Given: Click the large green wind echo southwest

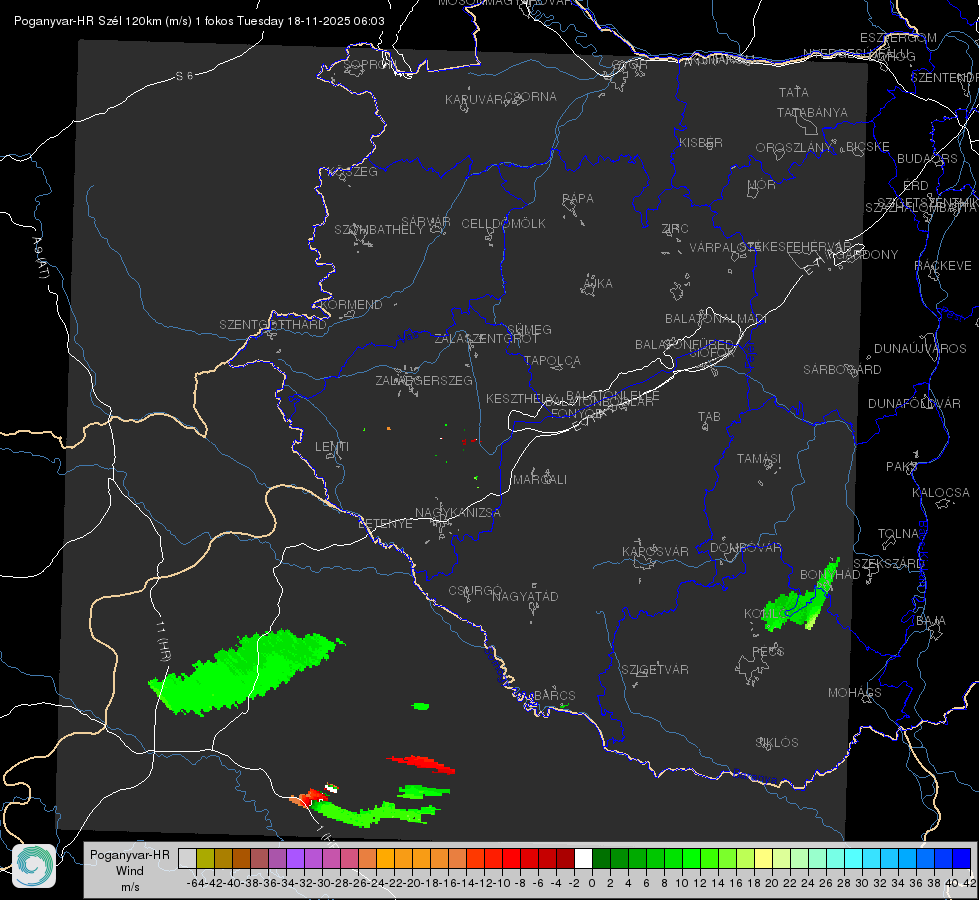Looking at the screenshot, I should (247, 670).
